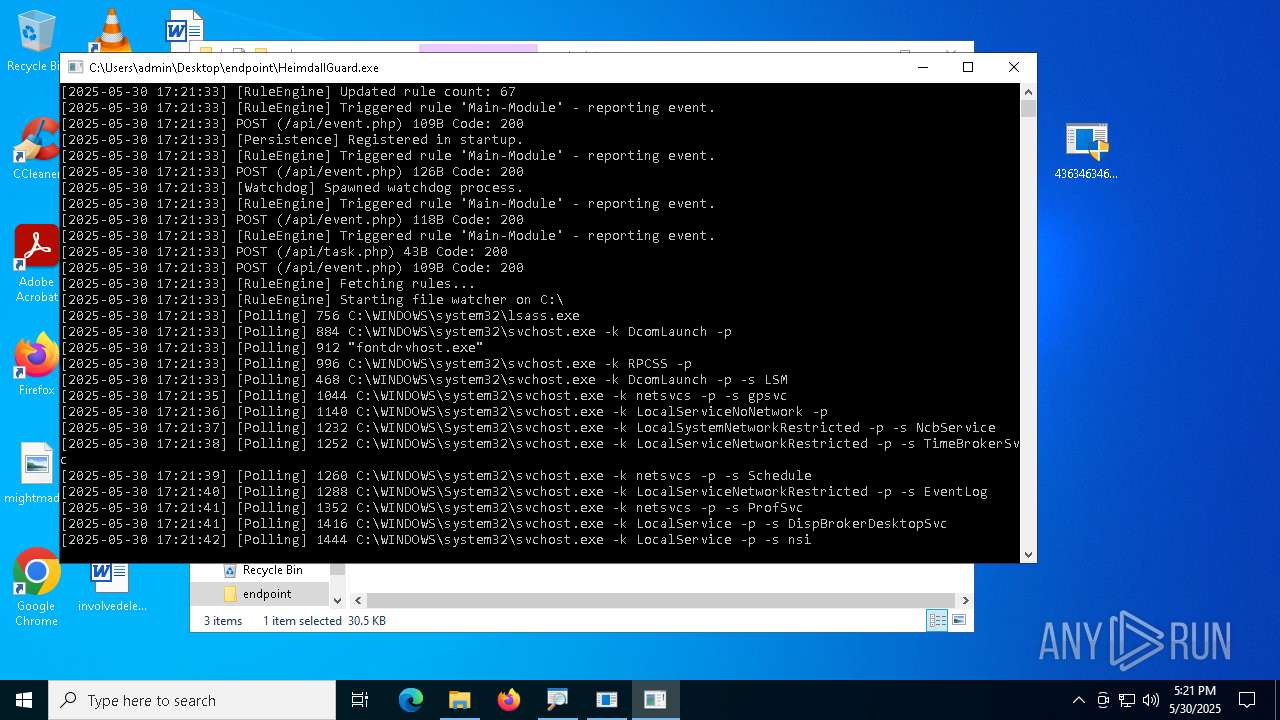Image resolution: width=1280 pixels, height=720 pixels.
Task: Click the polling line for fontdrvhost.exe
Action: pyautogui.click(x=272, y=348)
